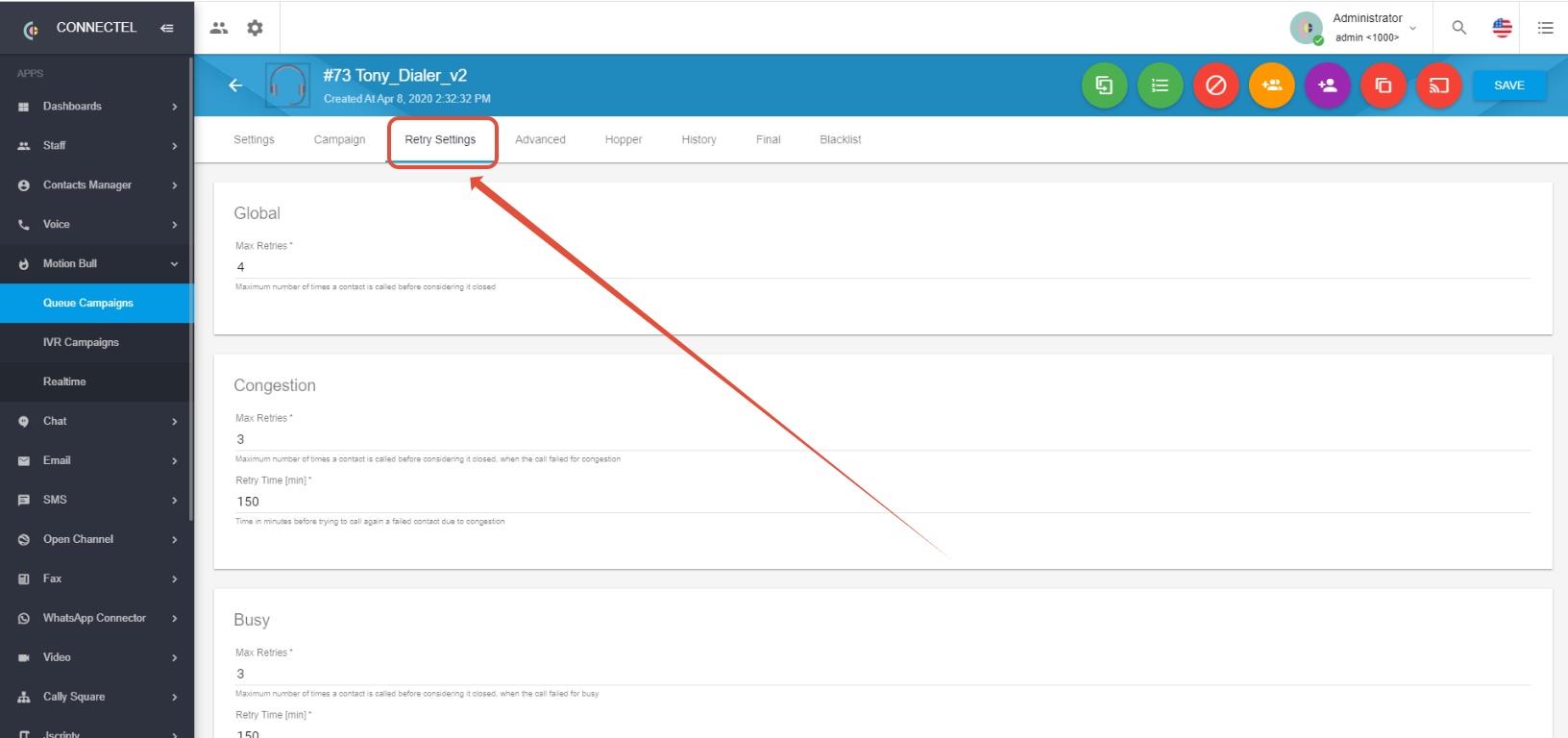
Task: Click the red clone/copy icon button
Action: pyautogui.click(x=1383, y=86)
